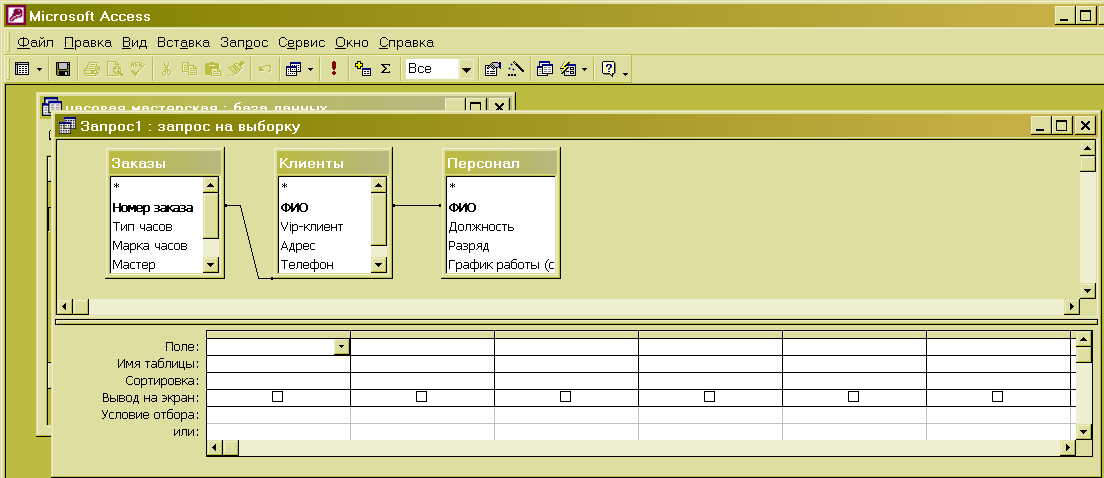Open the Правка menu
The width and height of the screenshot is (1104, 478).
88,42
